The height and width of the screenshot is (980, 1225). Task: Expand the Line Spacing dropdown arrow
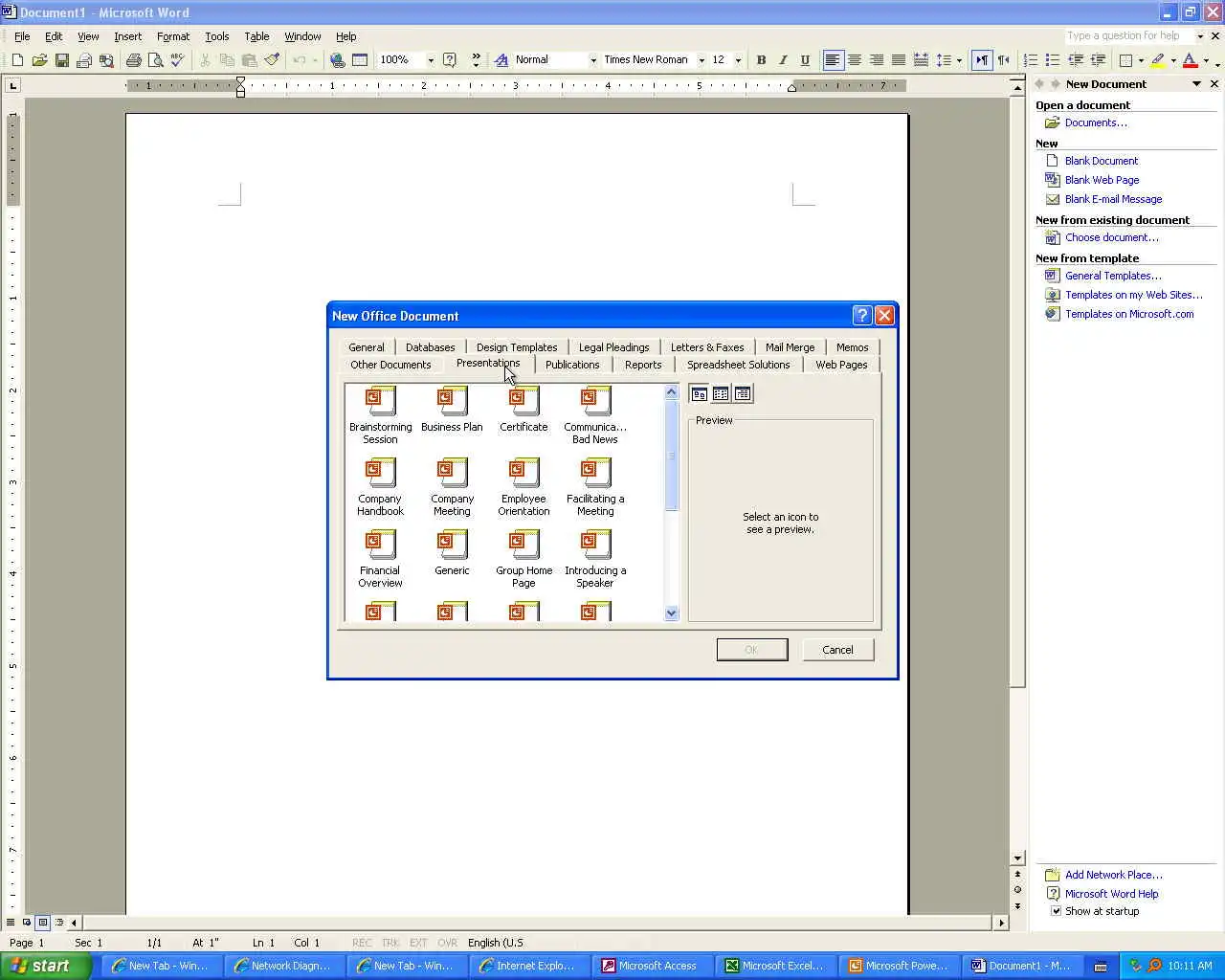[x=959, y=60]
